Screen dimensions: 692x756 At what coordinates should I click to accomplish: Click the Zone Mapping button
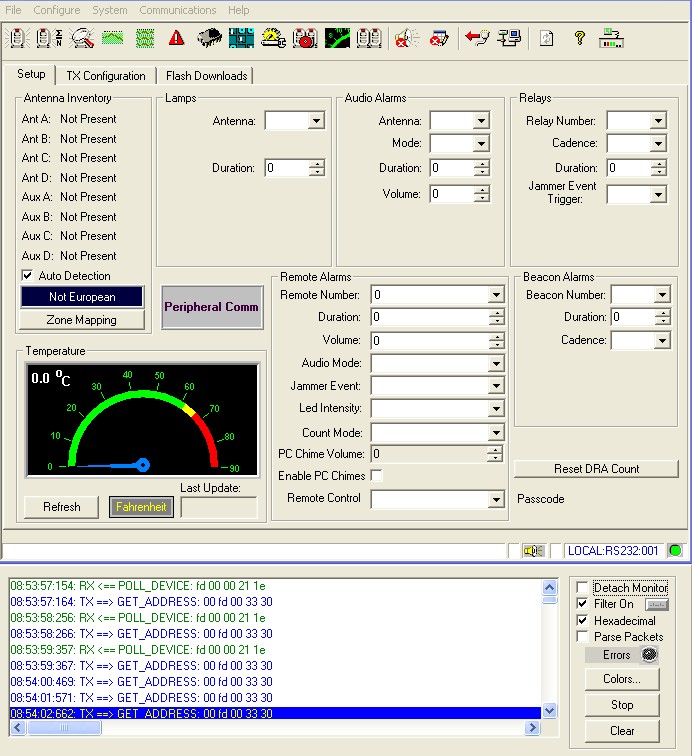(81, 320)
